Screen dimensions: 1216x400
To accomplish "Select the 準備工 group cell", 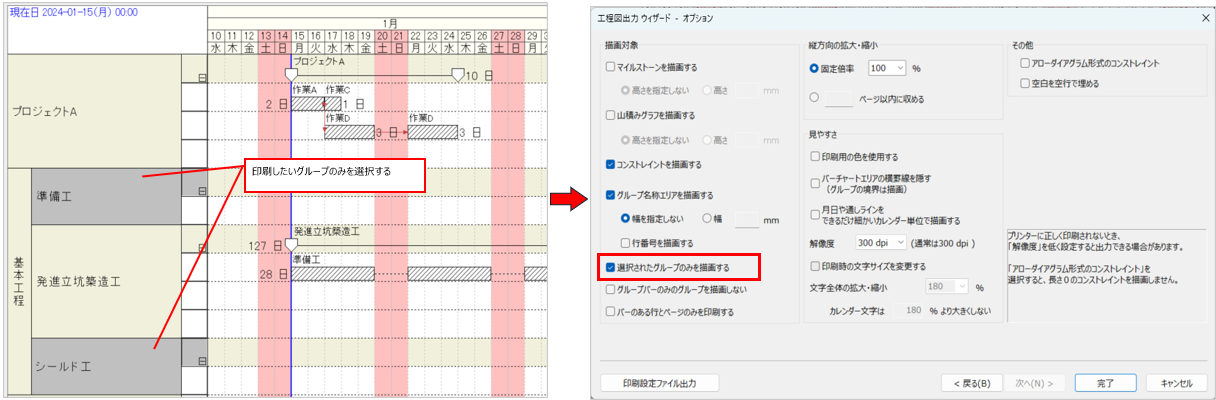I will [106, 196].
